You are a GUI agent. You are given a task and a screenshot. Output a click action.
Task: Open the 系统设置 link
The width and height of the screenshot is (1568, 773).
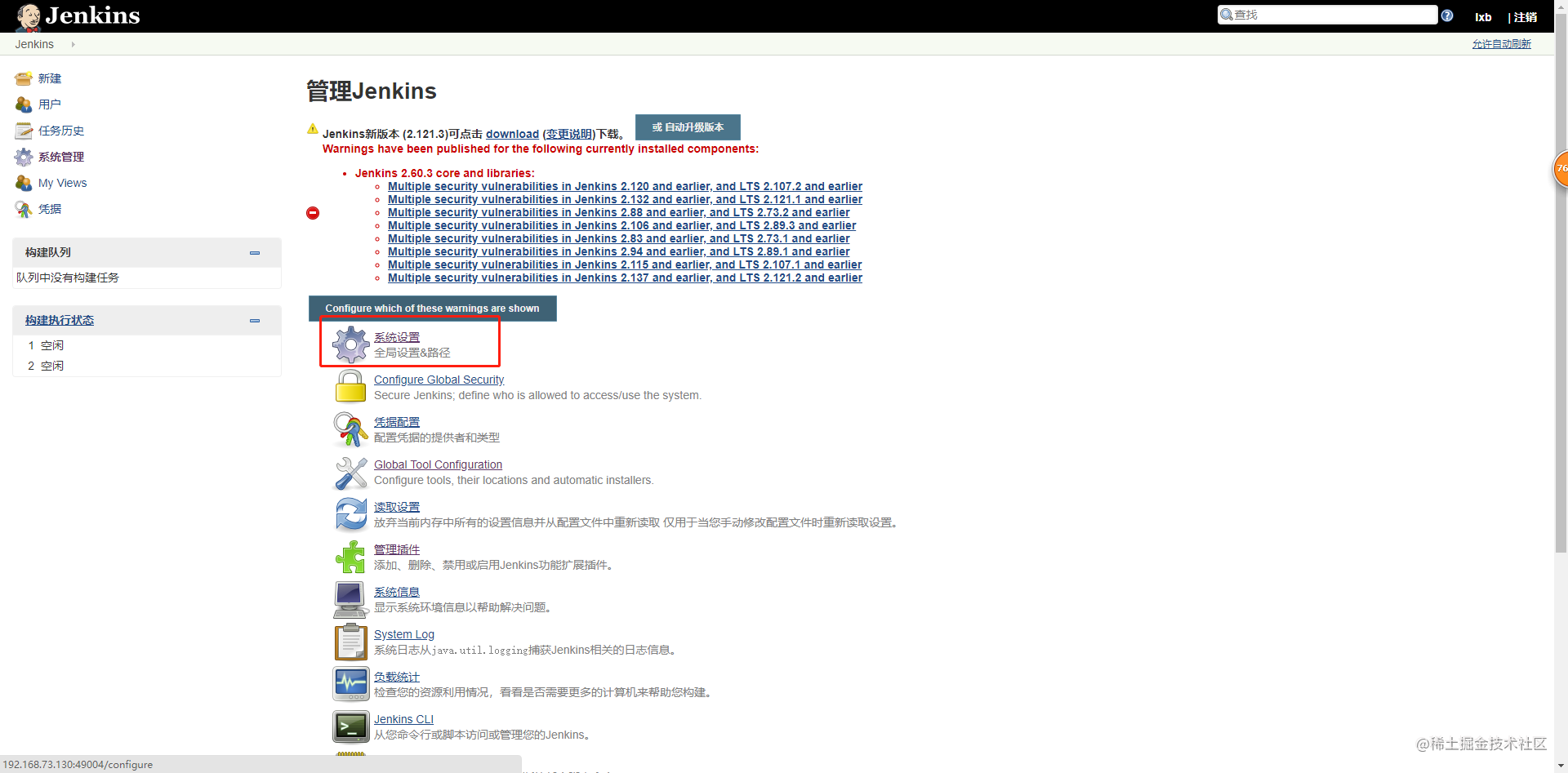coord(397,337)
